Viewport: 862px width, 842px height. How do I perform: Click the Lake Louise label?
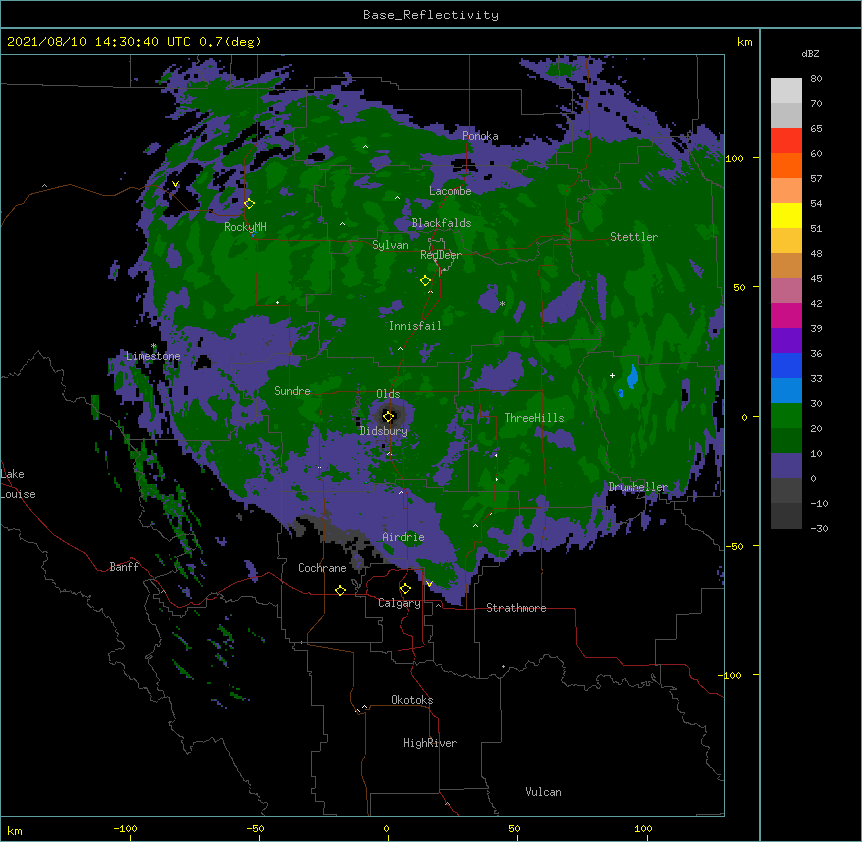pos(18,484)
